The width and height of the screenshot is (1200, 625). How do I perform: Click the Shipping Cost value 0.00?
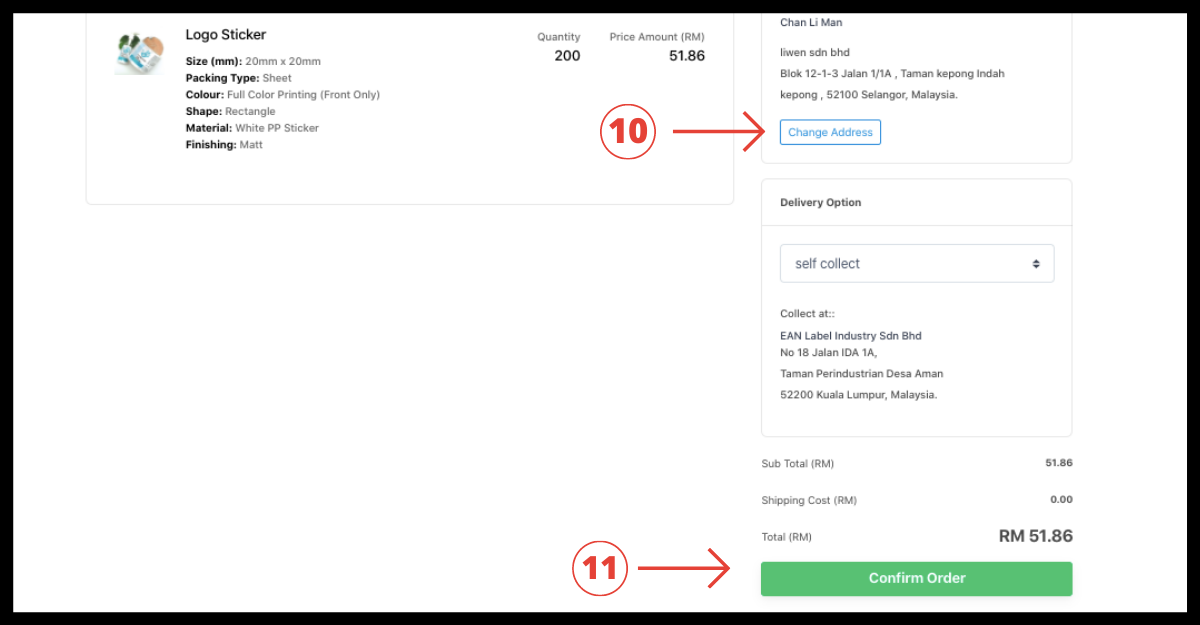click(x=1061, y=500)
